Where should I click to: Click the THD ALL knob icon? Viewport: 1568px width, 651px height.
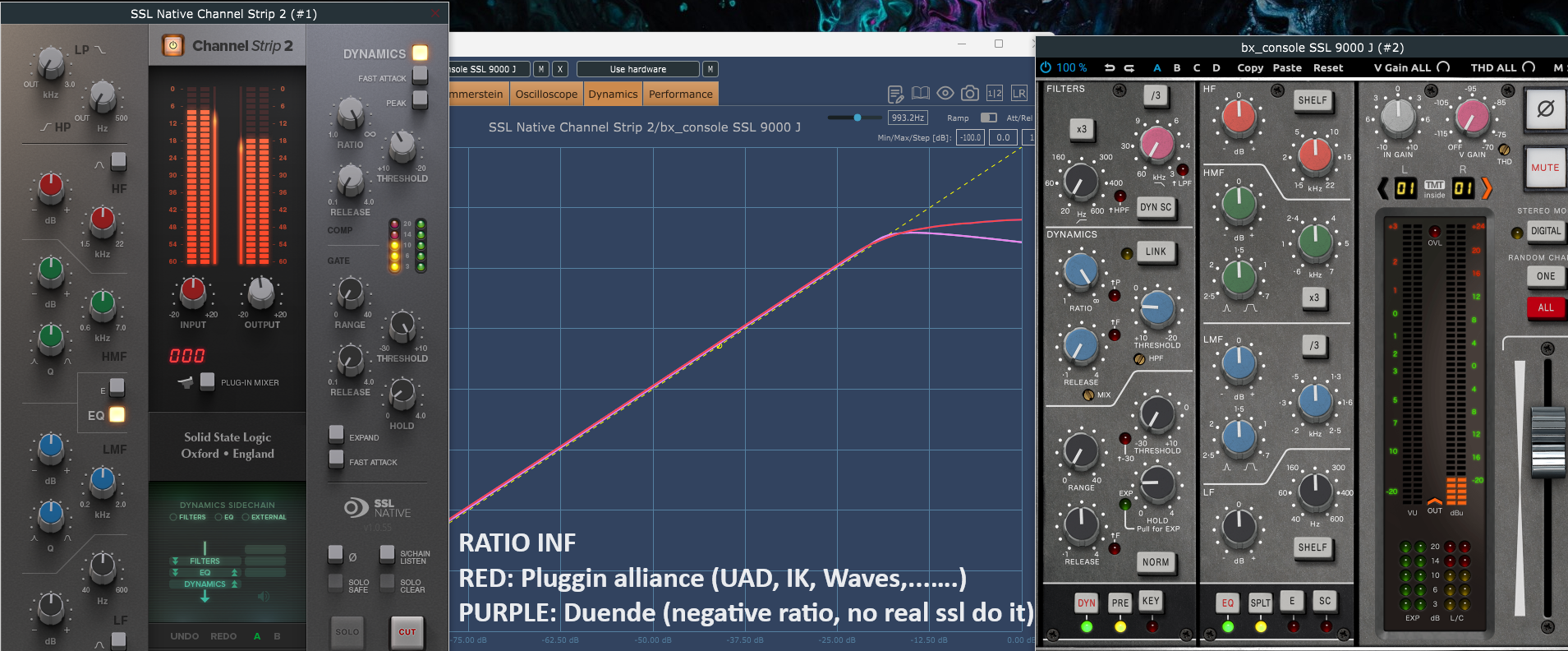[x=1529, y=67]
